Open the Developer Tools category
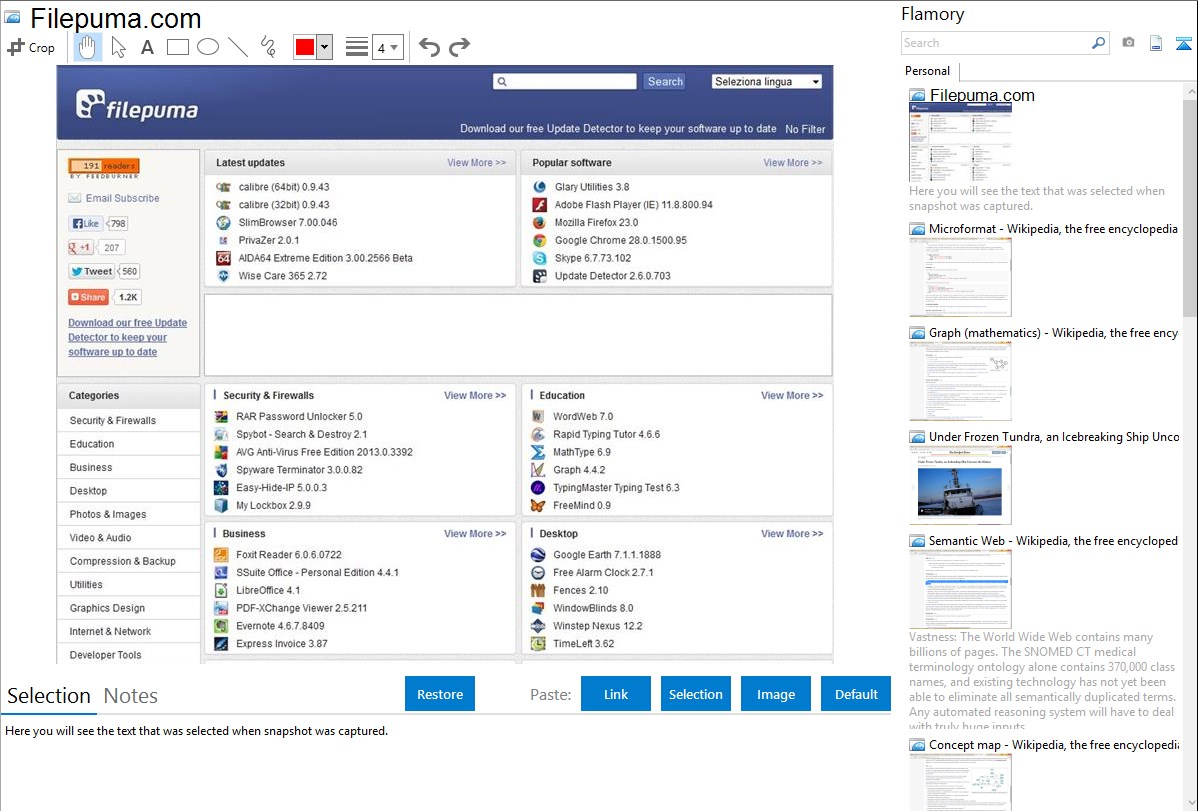 click(x=105, y=655)
